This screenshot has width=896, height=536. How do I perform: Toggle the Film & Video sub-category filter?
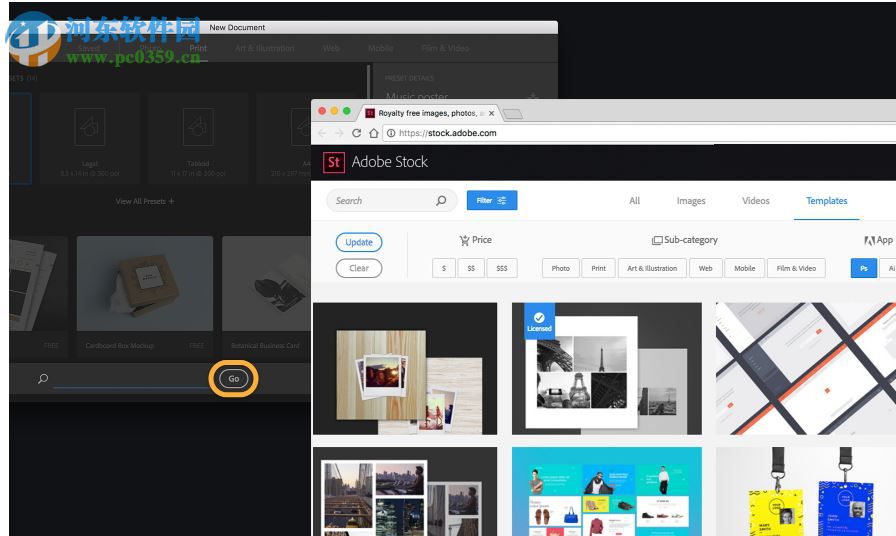(796, 268)
